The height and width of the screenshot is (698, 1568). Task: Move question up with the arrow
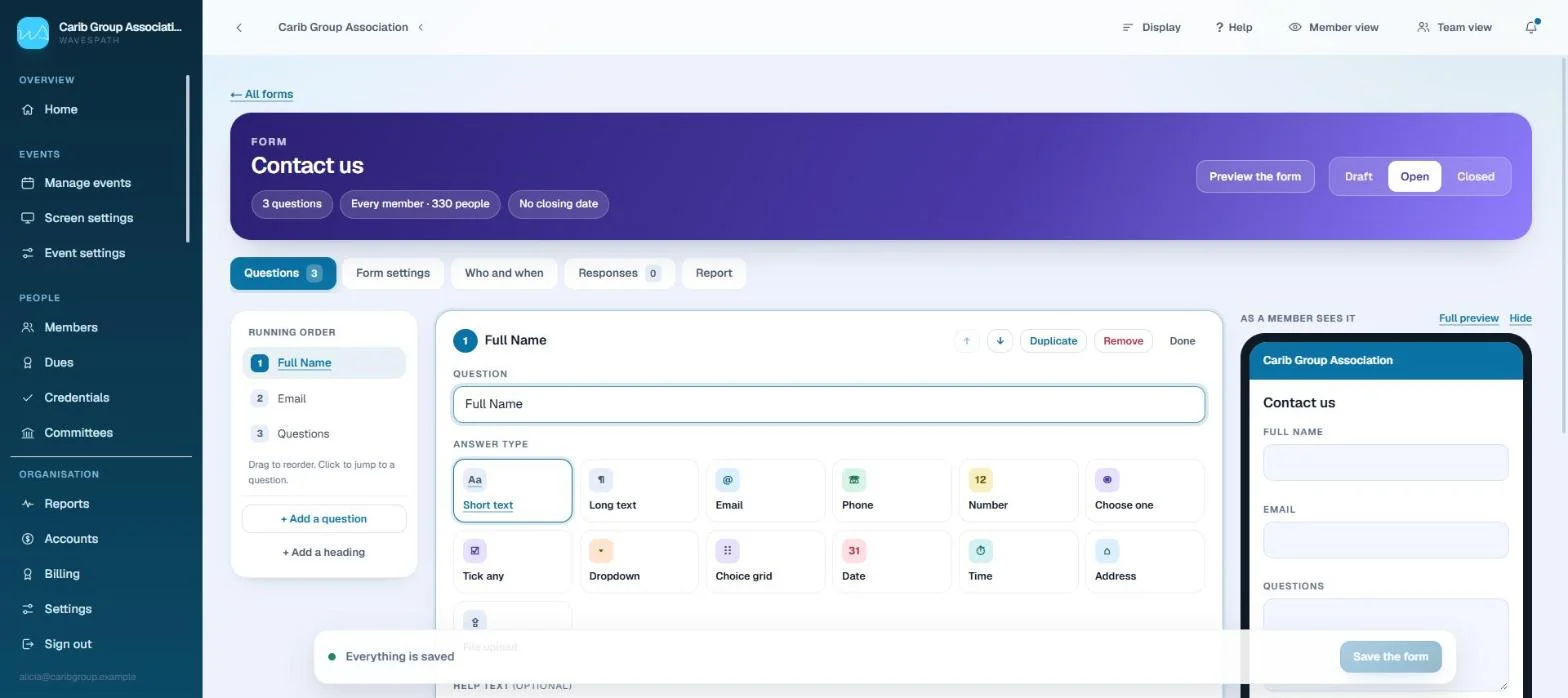click(966, 341)
